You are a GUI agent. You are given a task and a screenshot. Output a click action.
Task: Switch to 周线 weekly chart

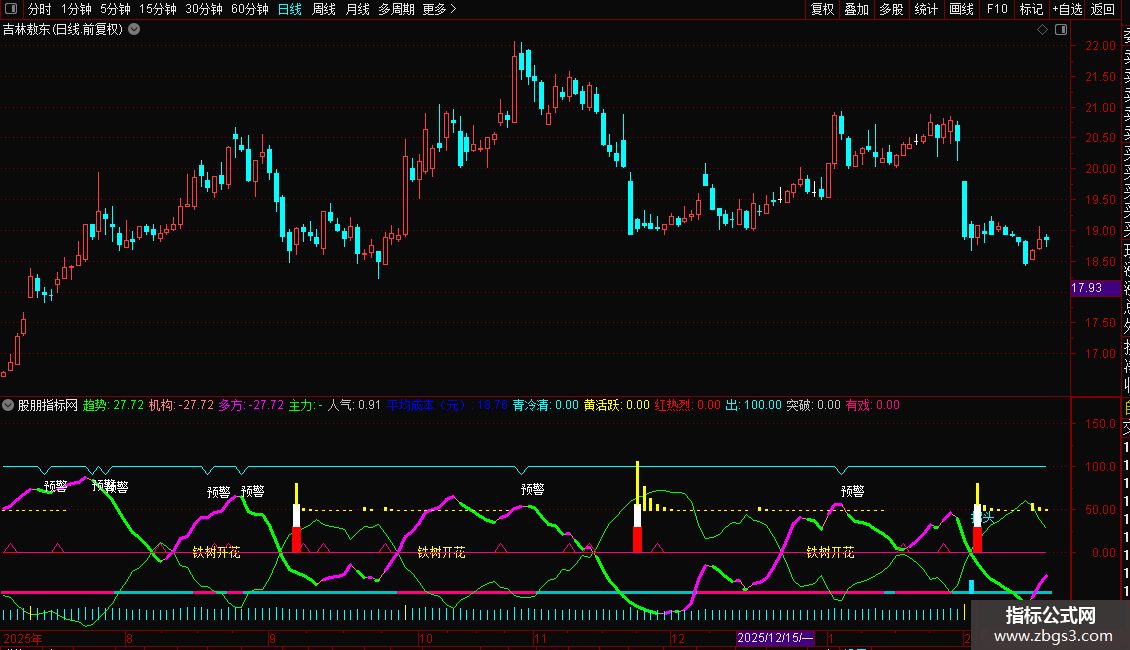click(324, 9)
